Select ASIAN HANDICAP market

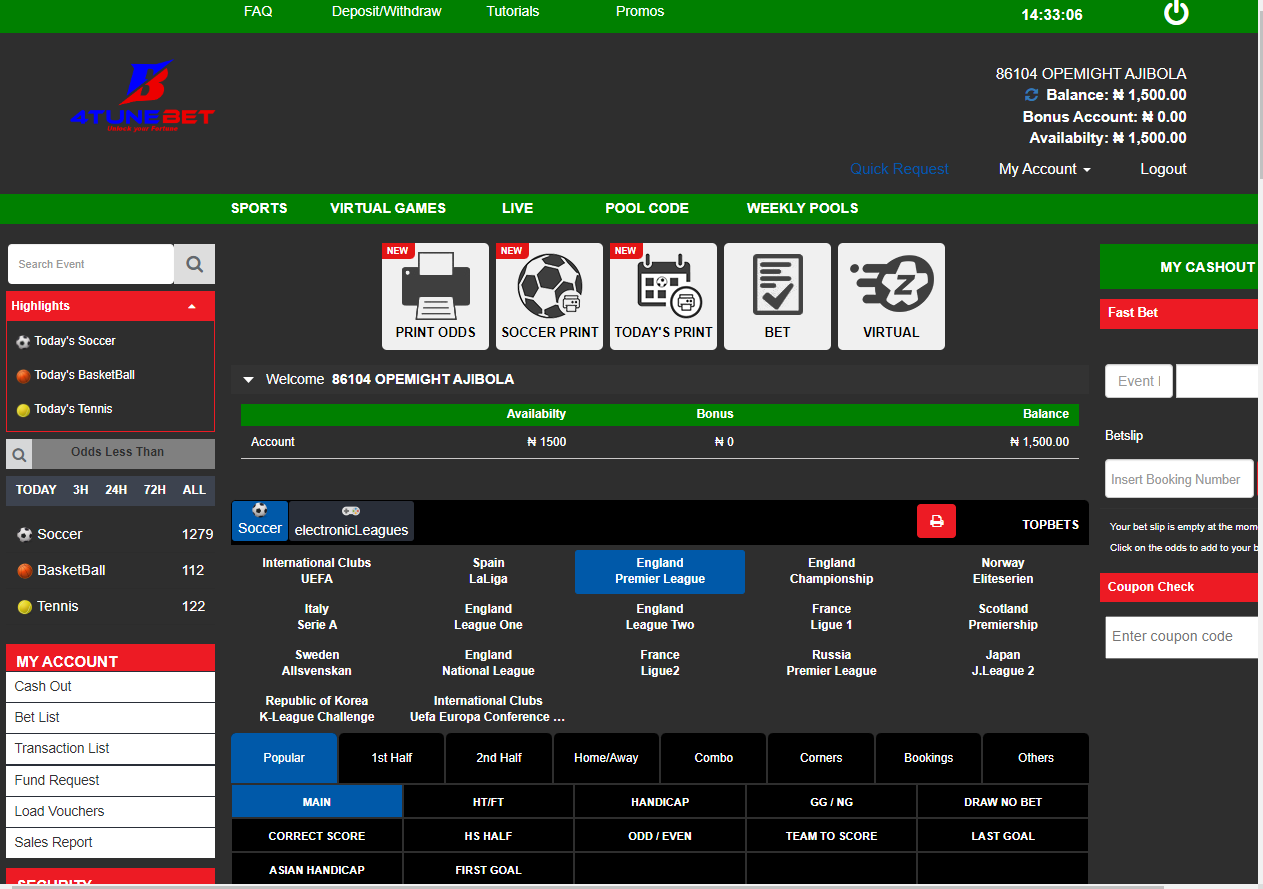[x=317, y=870]
